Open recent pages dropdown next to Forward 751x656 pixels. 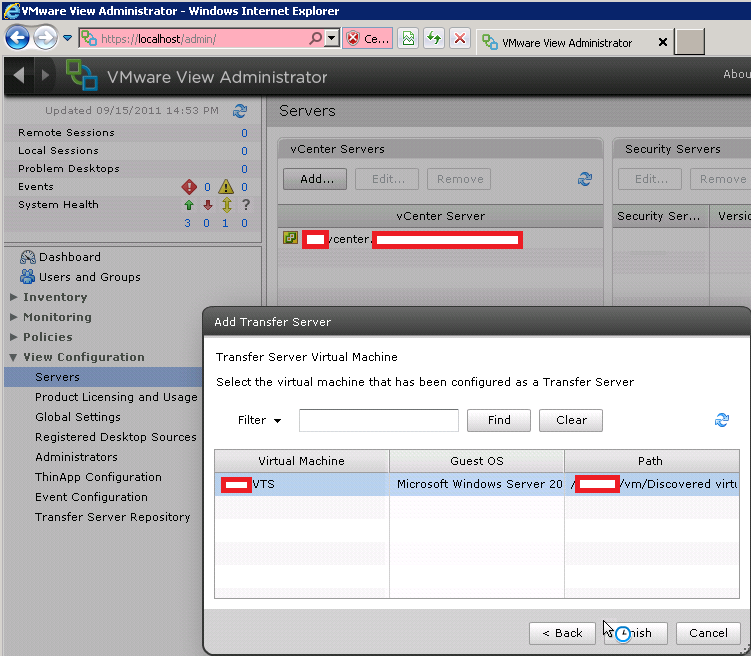[68, 38]
